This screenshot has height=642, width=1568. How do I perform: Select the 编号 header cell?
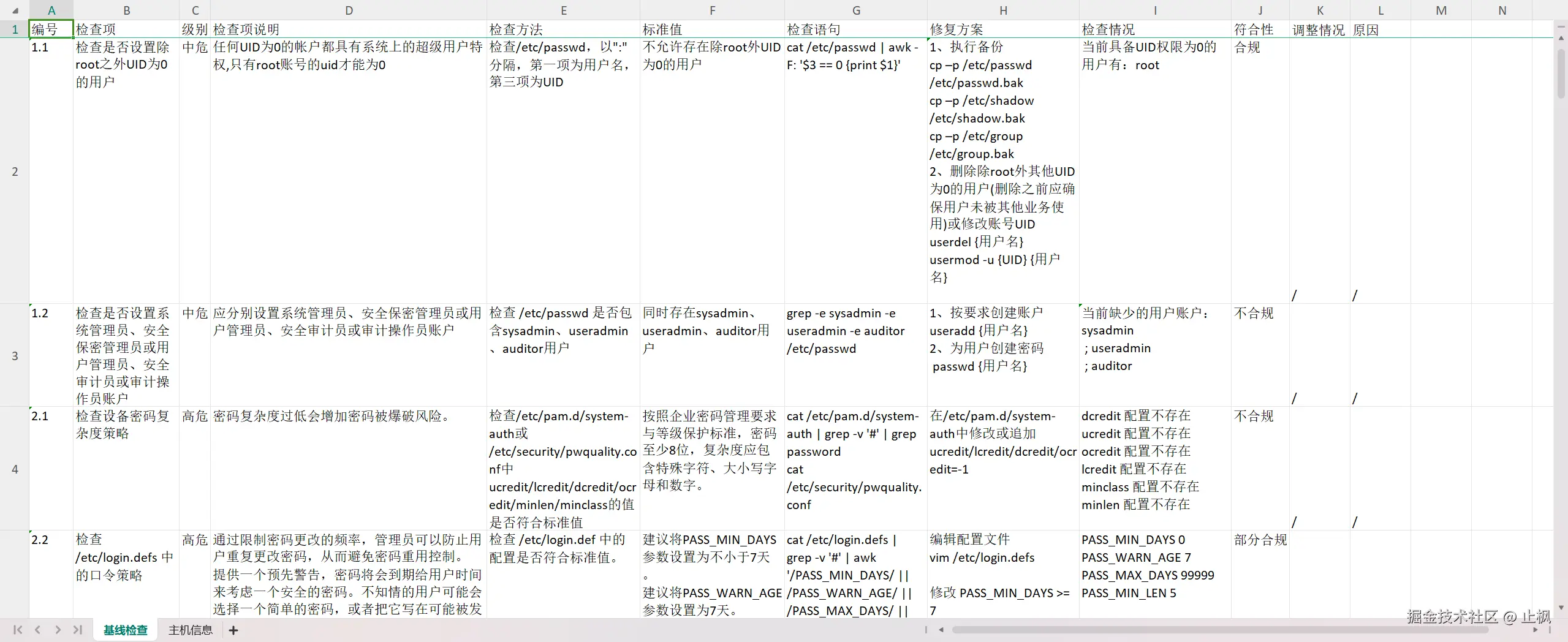point(51,29)
